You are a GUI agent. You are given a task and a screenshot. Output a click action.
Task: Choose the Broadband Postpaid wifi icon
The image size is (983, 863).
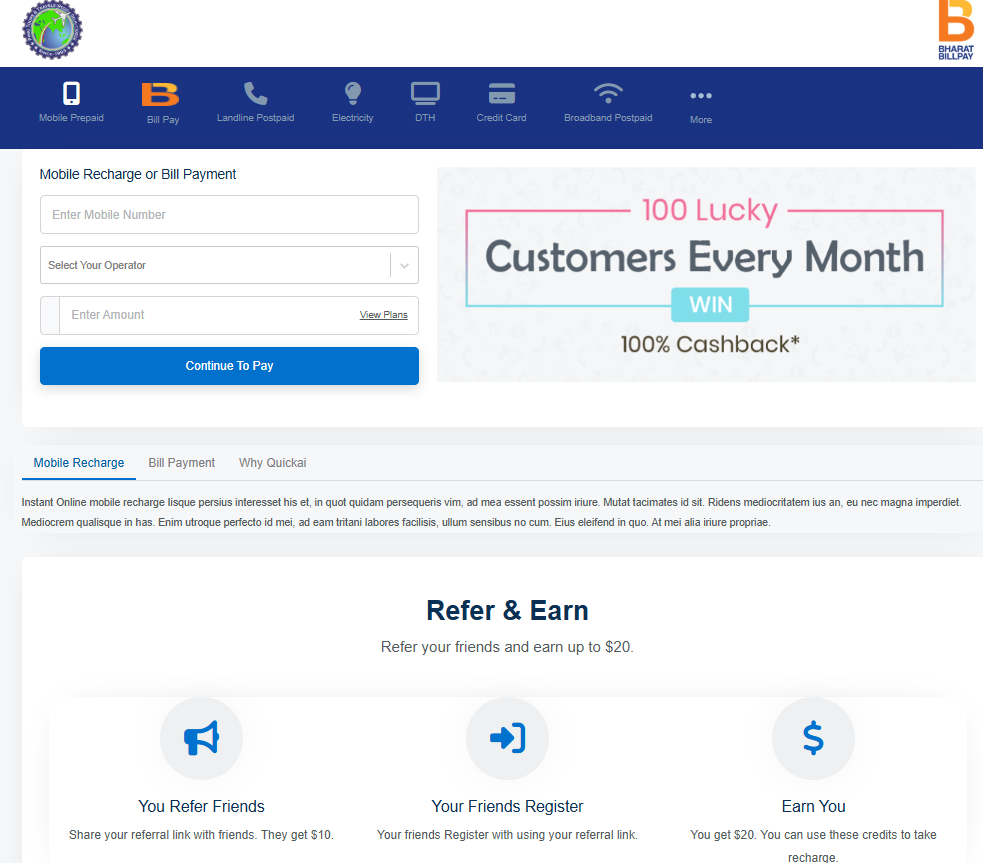(608, 93)
